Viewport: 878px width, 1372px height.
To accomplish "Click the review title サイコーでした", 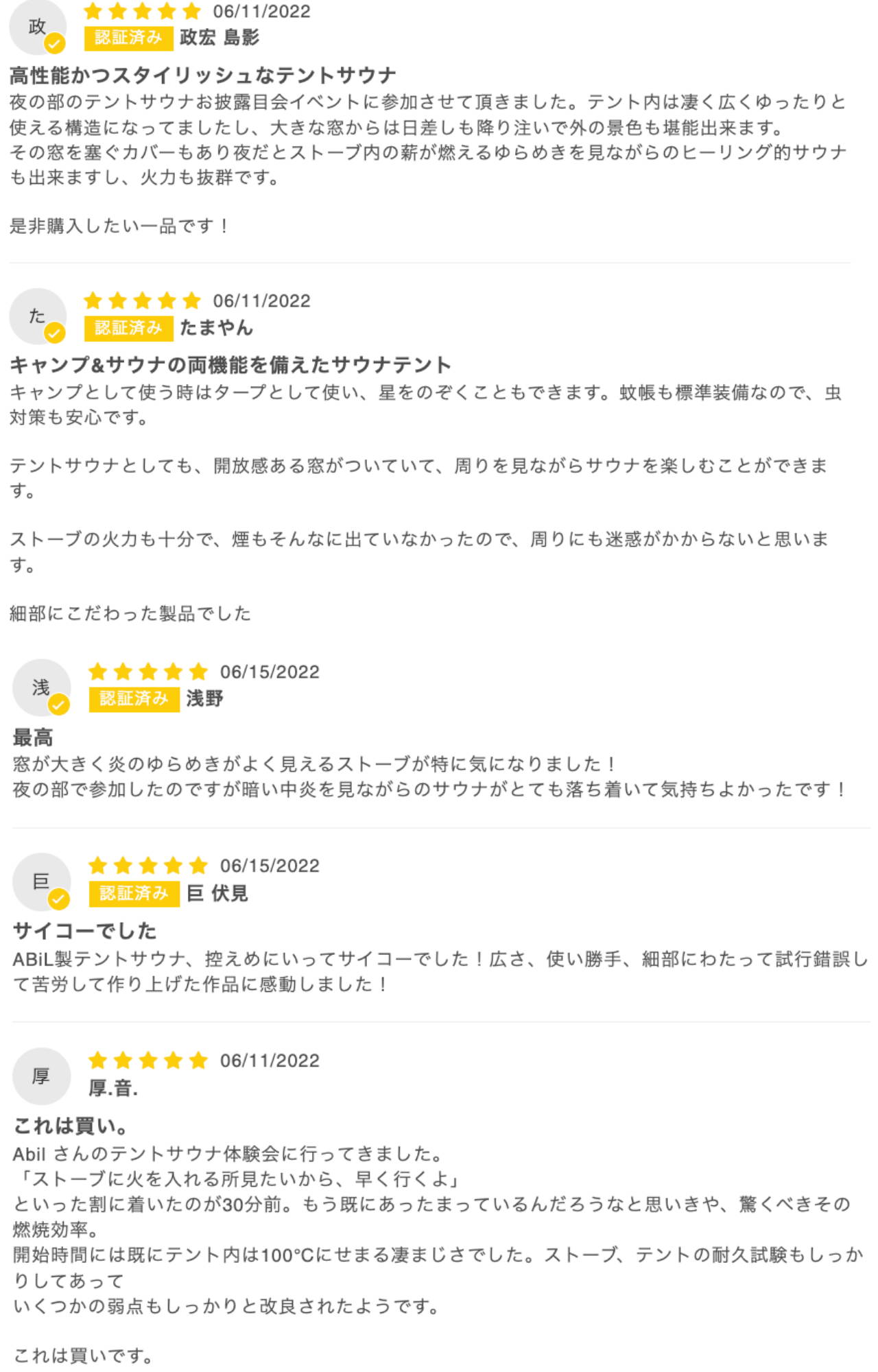I will 85,931.
